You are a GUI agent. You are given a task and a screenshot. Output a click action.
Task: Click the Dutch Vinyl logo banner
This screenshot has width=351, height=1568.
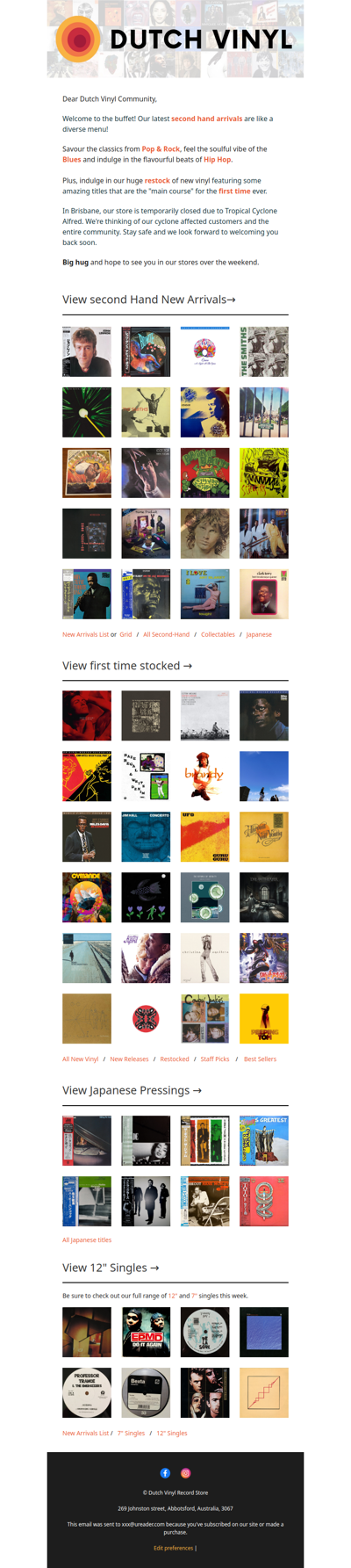coord(175,39)
